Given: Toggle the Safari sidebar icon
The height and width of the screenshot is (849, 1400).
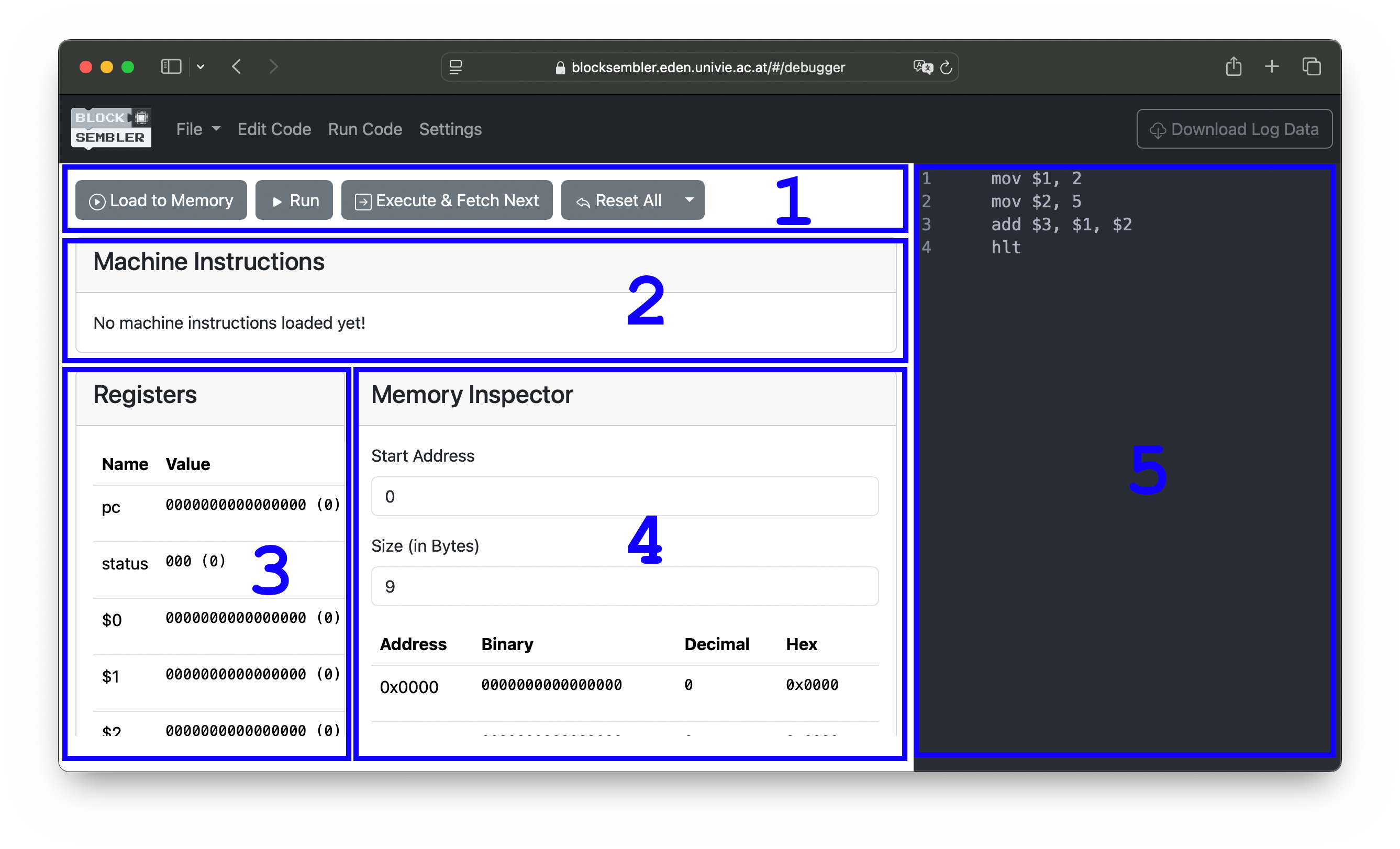Looking at the screenshot, I should coord(171,66).
